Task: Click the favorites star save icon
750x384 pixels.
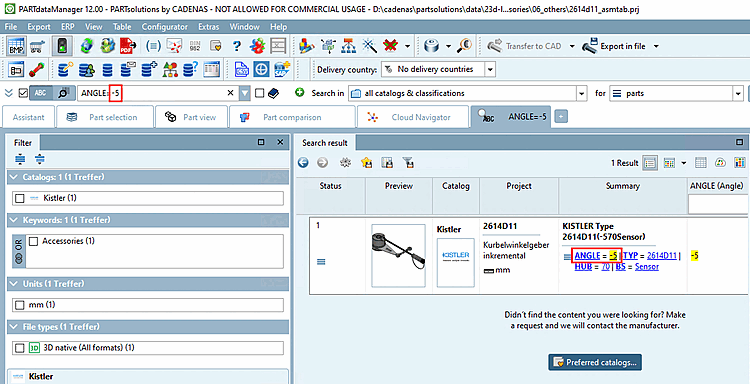Action: click(366, 163)
